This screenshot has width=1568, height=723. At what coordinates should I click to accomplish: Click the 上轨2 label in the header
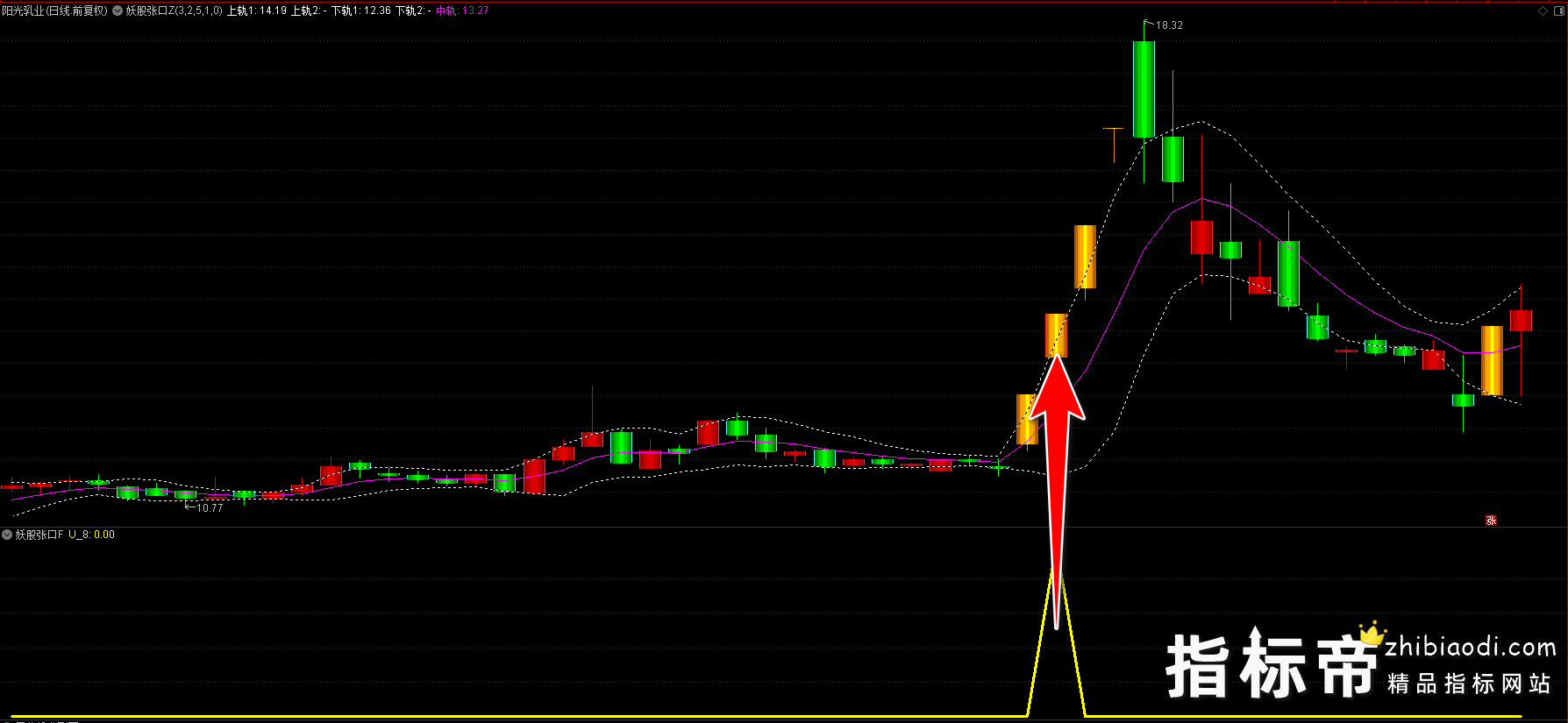tap(309, 11)
